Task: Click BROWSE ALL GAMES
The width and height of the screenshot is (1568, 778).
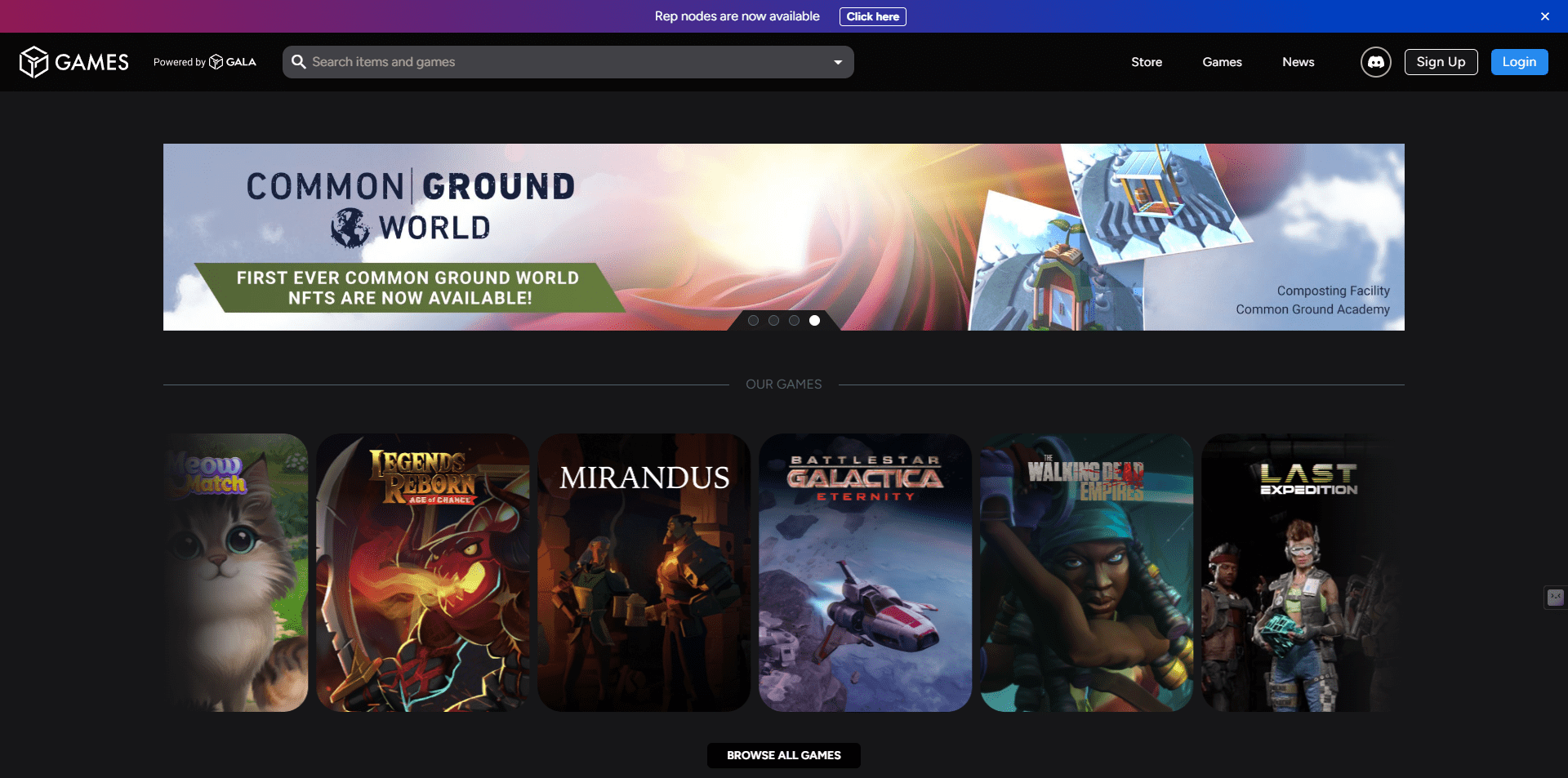Action: 783,755
